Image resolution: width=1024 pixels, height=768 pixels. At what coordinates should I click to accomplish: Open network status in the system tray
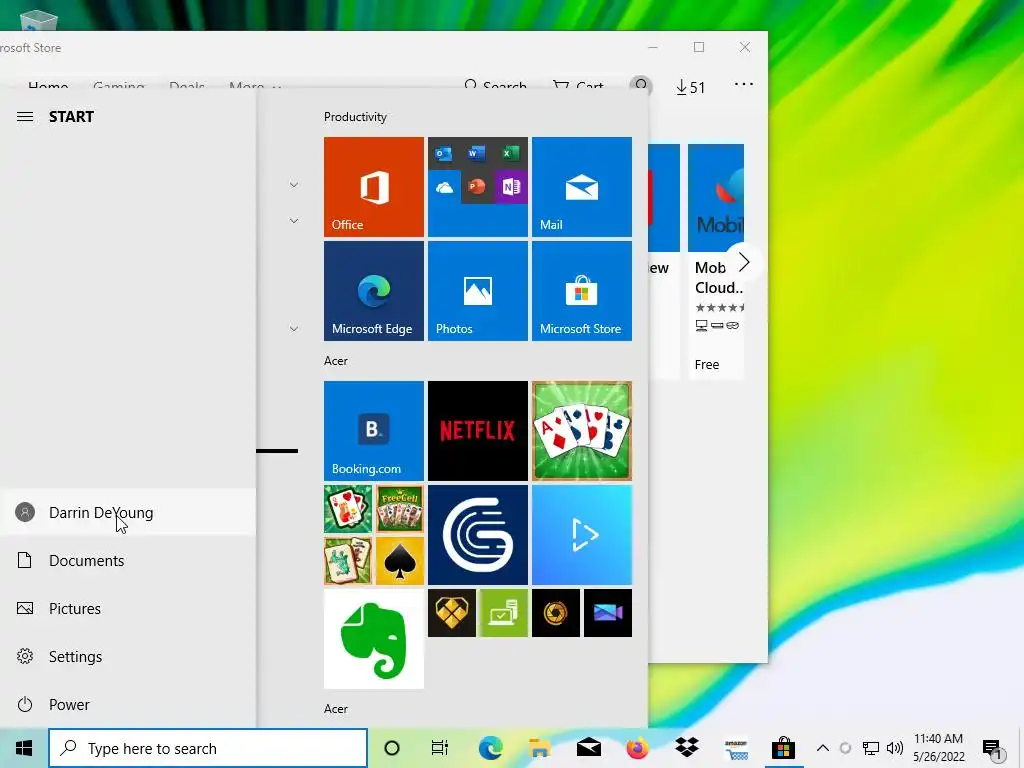pos(871,748)
